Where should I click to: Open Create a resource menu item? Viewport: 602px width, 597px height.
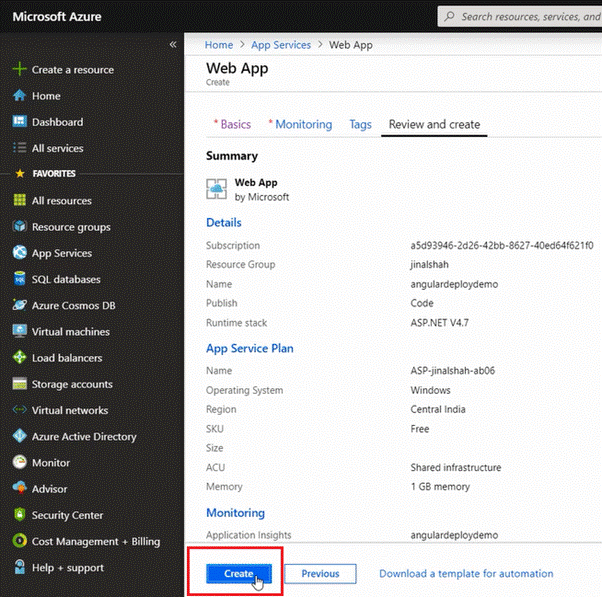click(73, 70)
